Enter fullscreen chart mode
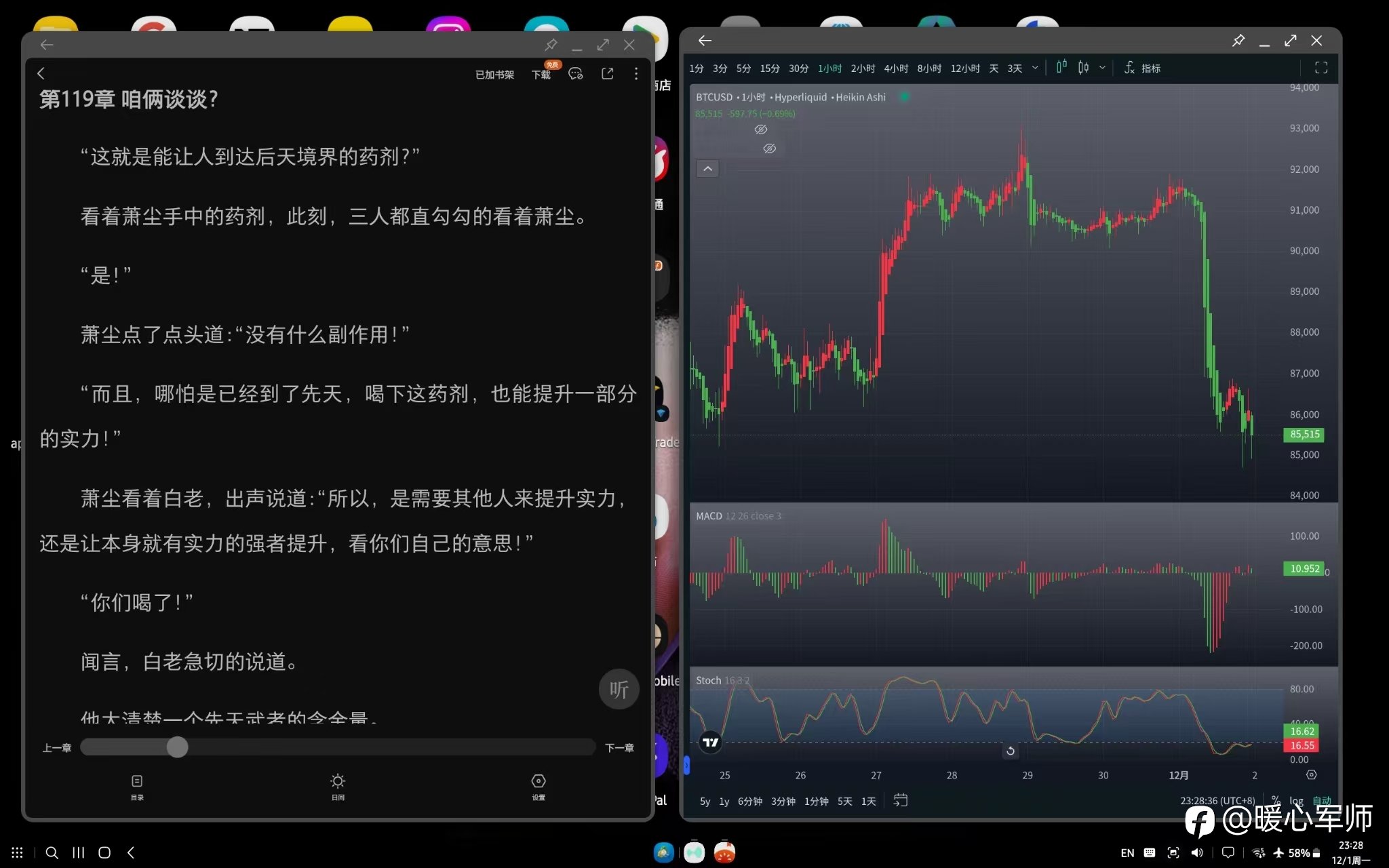 point(1320,68)
